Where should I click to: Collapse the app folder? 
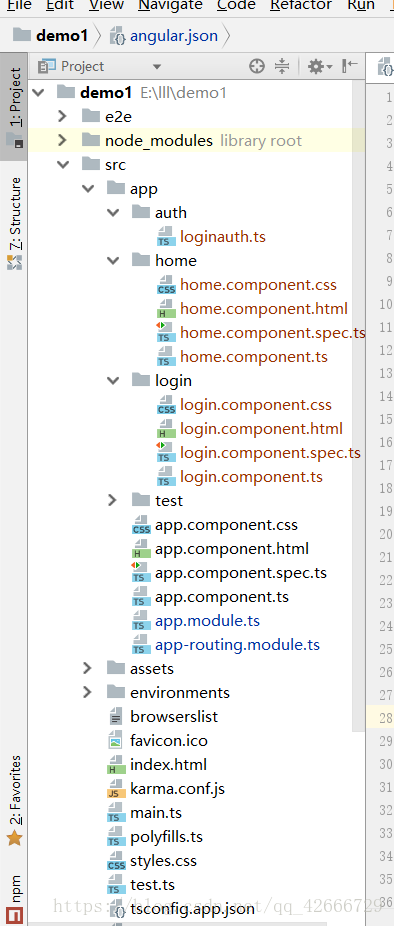tap(88, 189)
